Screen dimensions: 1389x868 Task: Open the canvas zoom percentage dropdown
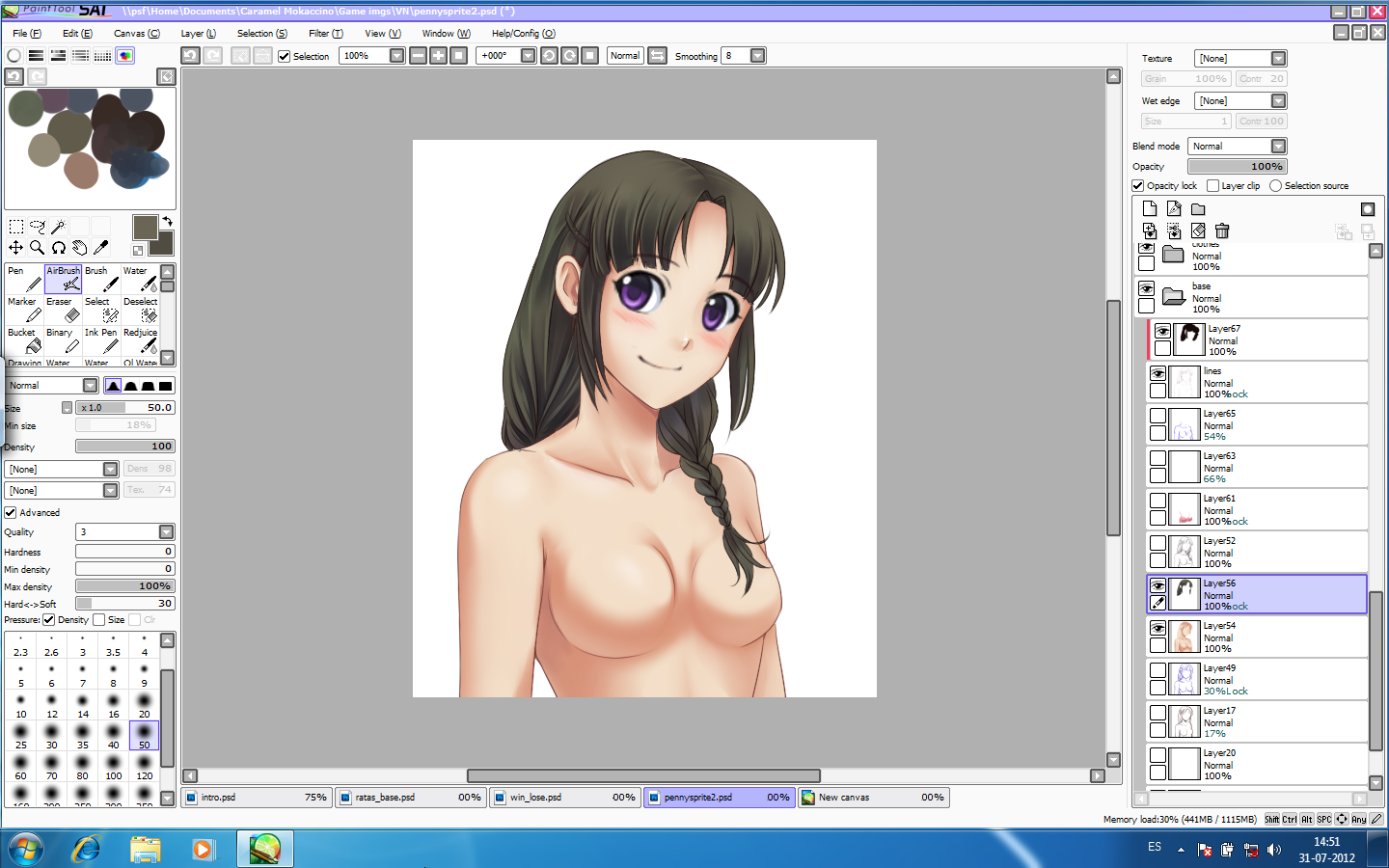(x=396, y=56)
